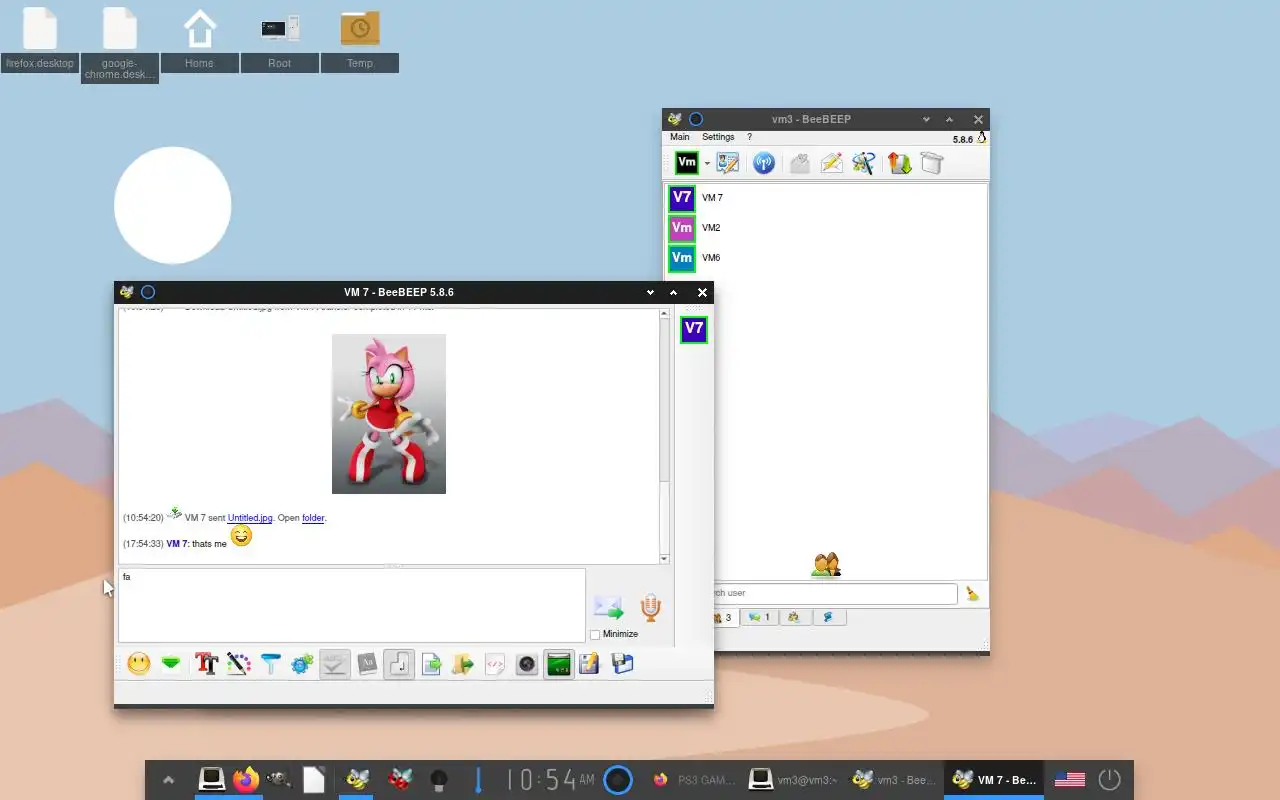1280x800 pixels.
Task: Switch to the third groups tab in vm3
Action: click(794, 618)
